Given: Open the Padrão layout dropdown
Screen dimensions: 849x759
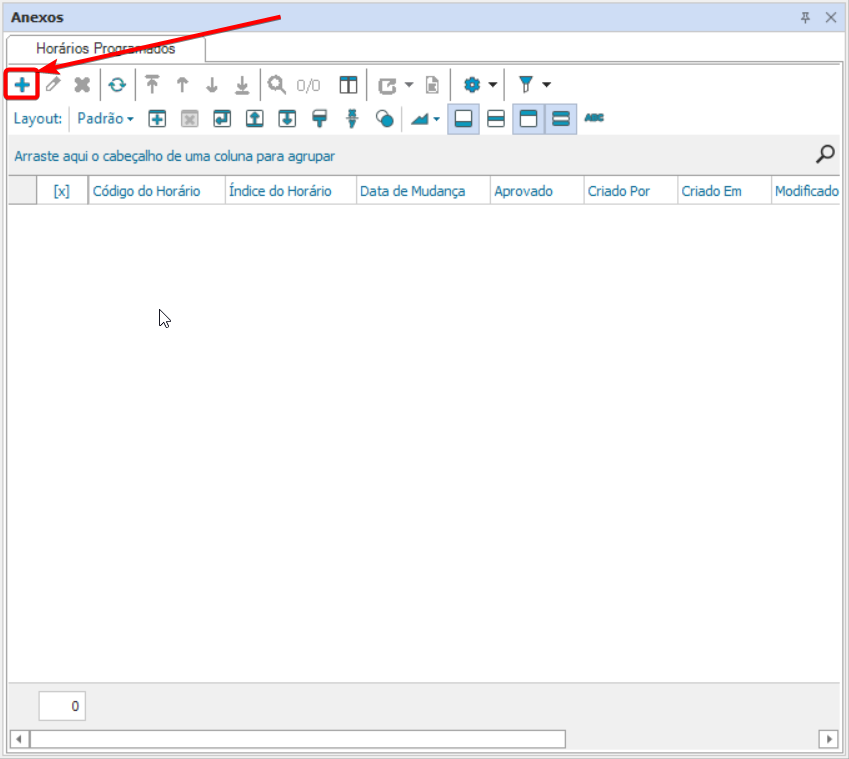Looking at the screenshot, I should 105,119.
